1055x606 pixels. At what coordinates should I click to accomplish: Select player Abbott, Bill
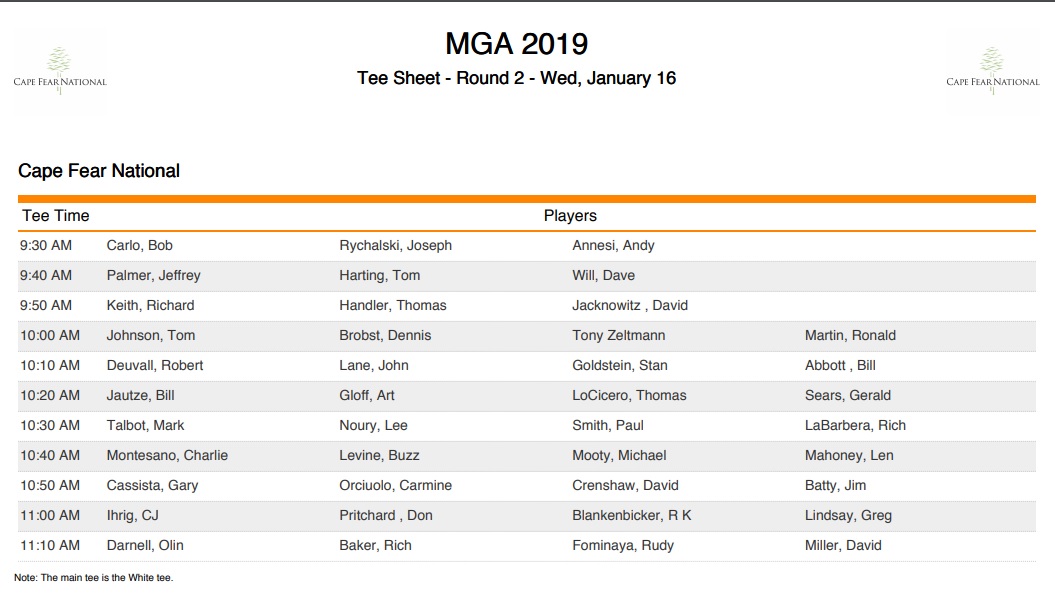pyautogui.click(x=840, y=365)
